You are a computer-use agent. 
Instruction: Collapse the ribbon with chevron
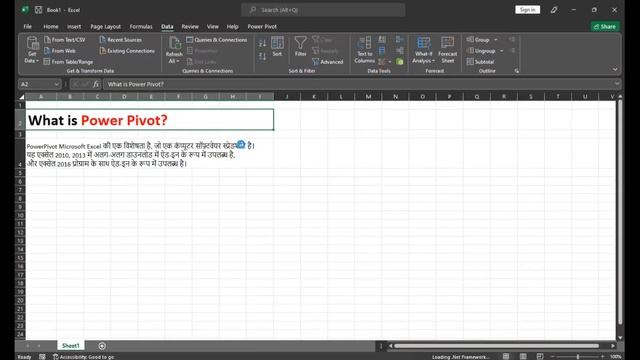click(615, 69)
